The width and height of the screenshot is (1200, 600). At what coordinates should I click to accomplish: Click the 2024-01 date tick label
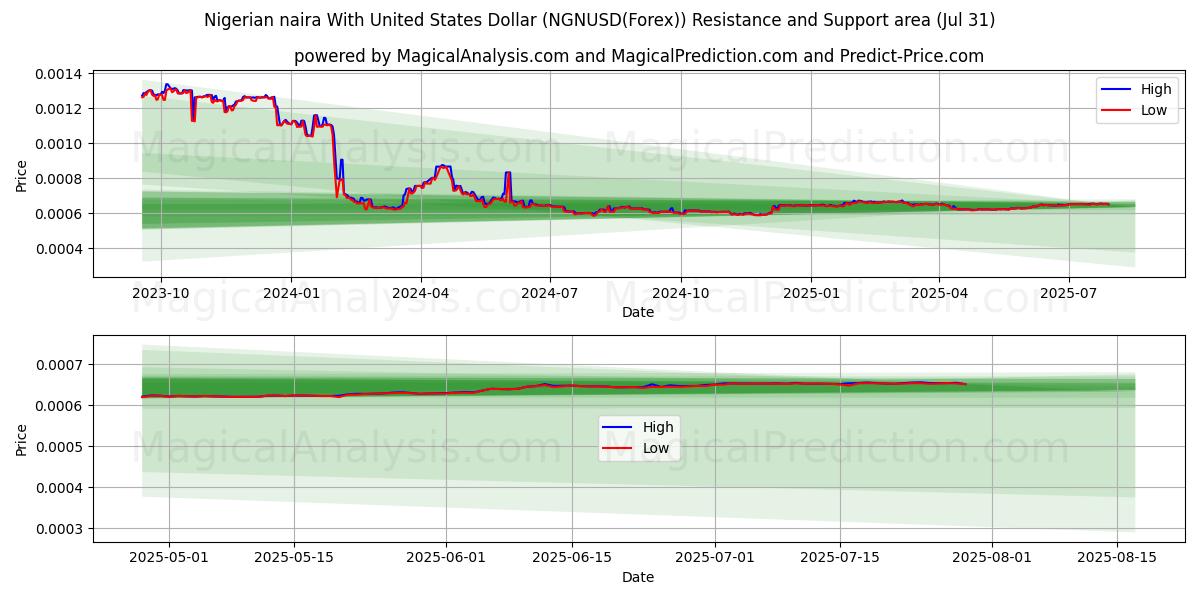[x=291, y=293]
